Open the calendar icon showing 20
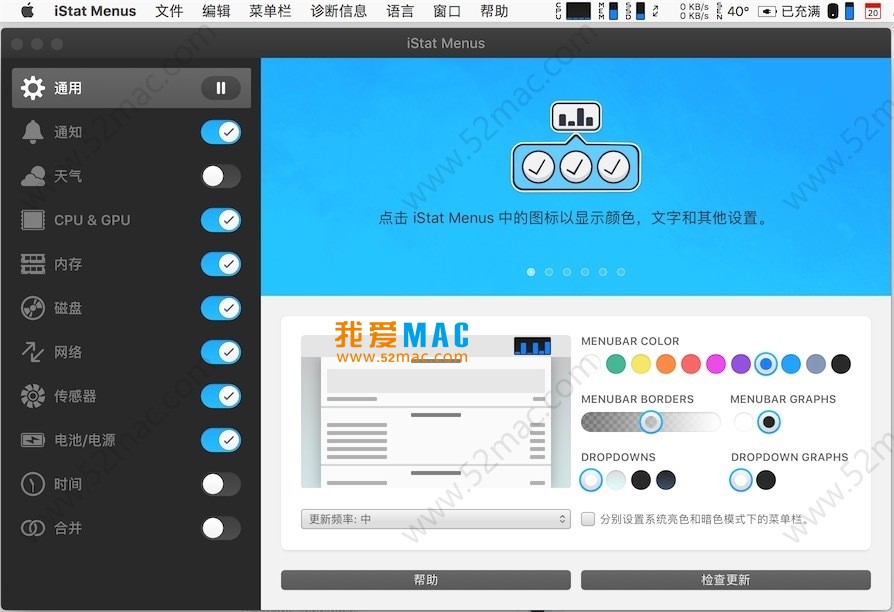 (x=873, y=11)
